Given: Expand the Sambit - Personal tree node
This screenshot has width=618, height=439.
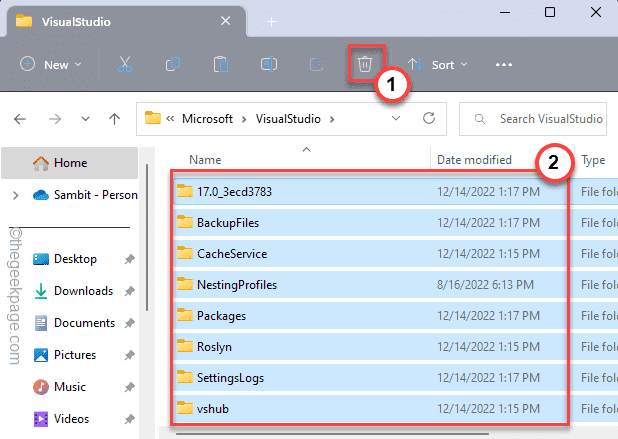Looking at the screenshot, I should click(15, 195).
